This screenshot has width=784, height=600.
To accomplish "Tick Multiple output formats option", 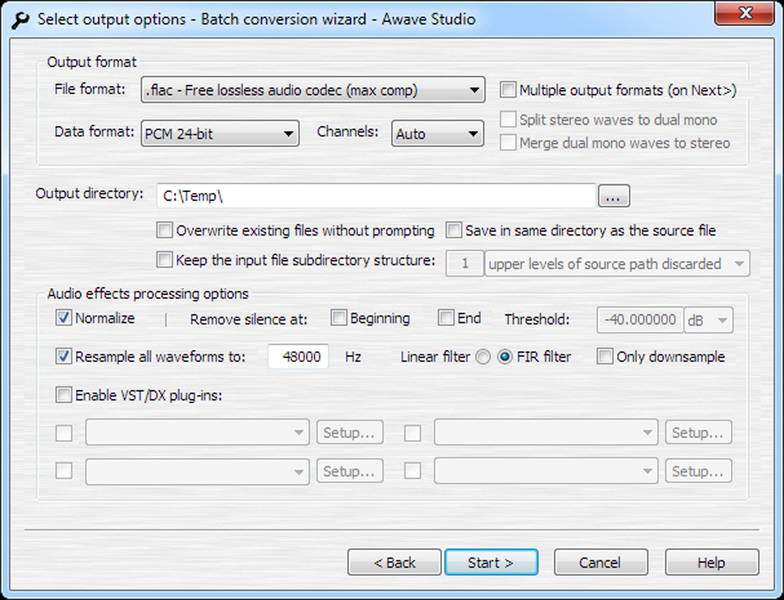I will click(508, 90).
